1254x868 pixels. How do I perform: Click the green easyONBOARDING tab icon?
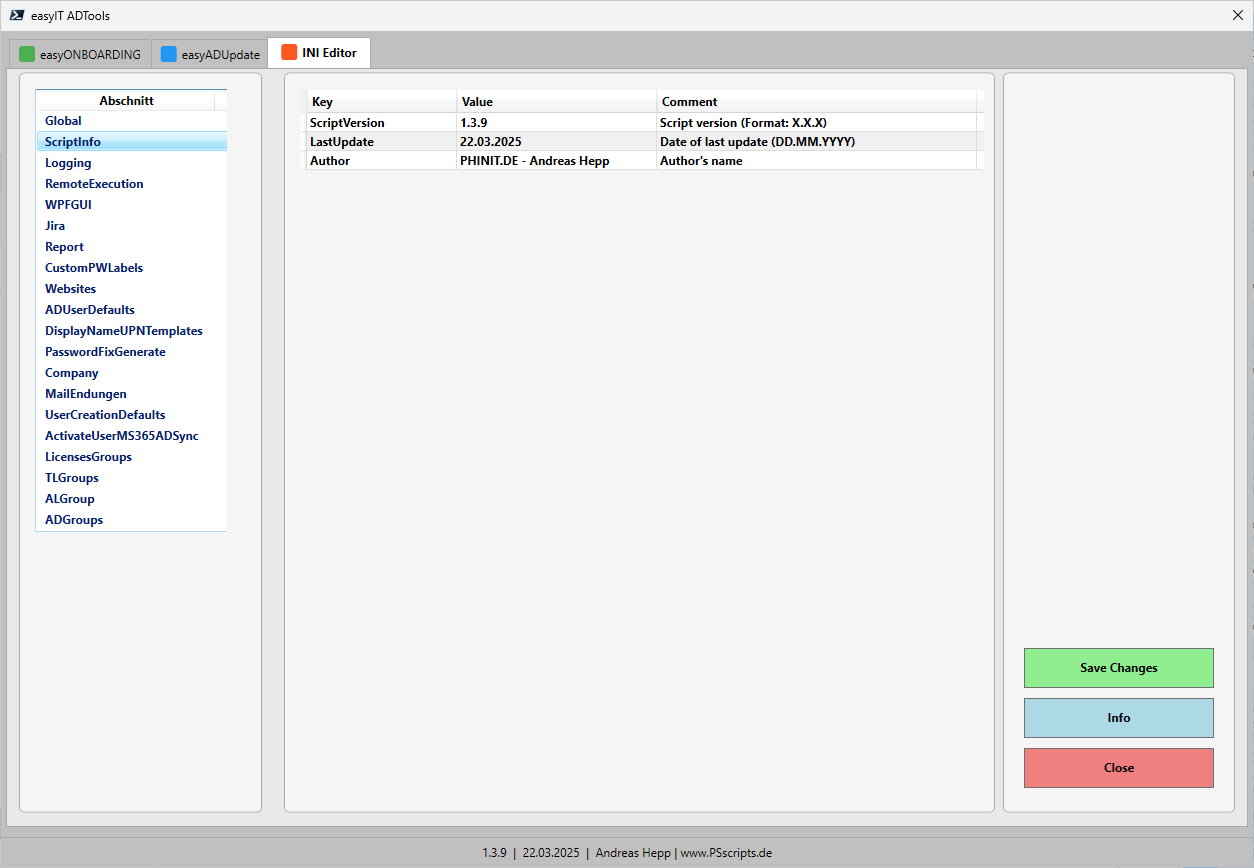click(x=27, y=54)
